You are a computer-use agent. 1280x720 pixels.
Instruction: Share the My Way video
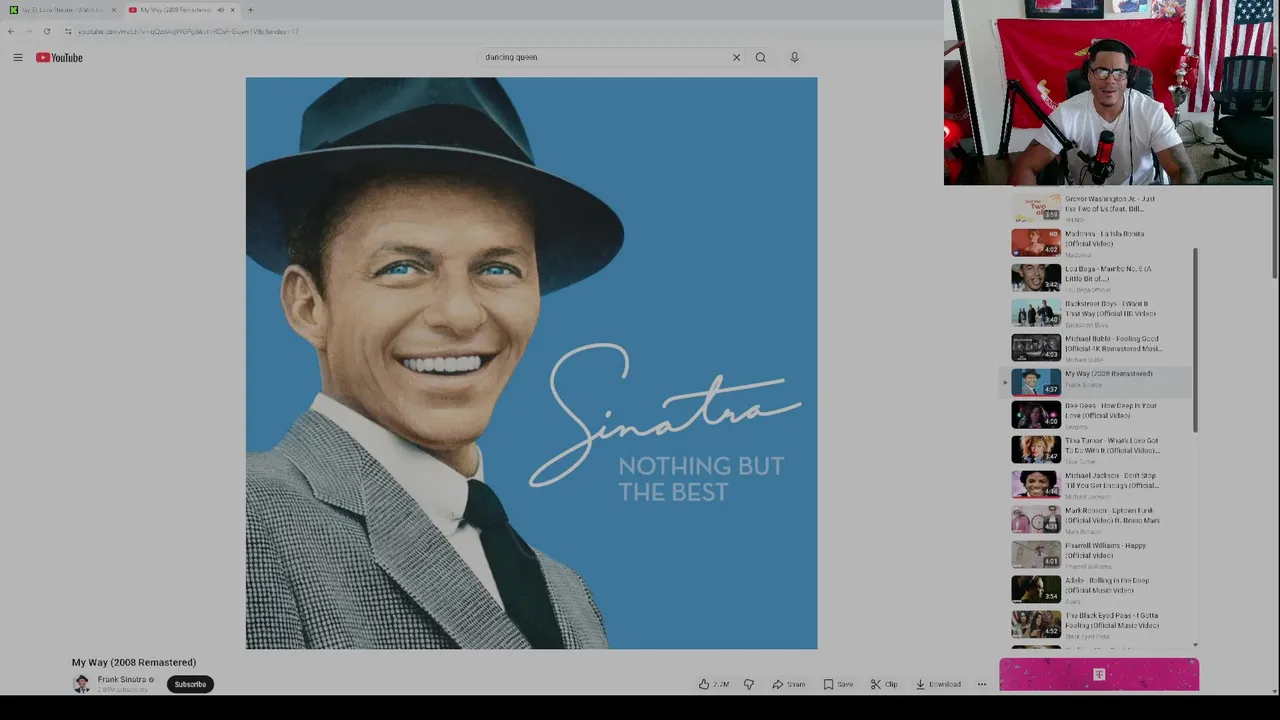point(788,684)
